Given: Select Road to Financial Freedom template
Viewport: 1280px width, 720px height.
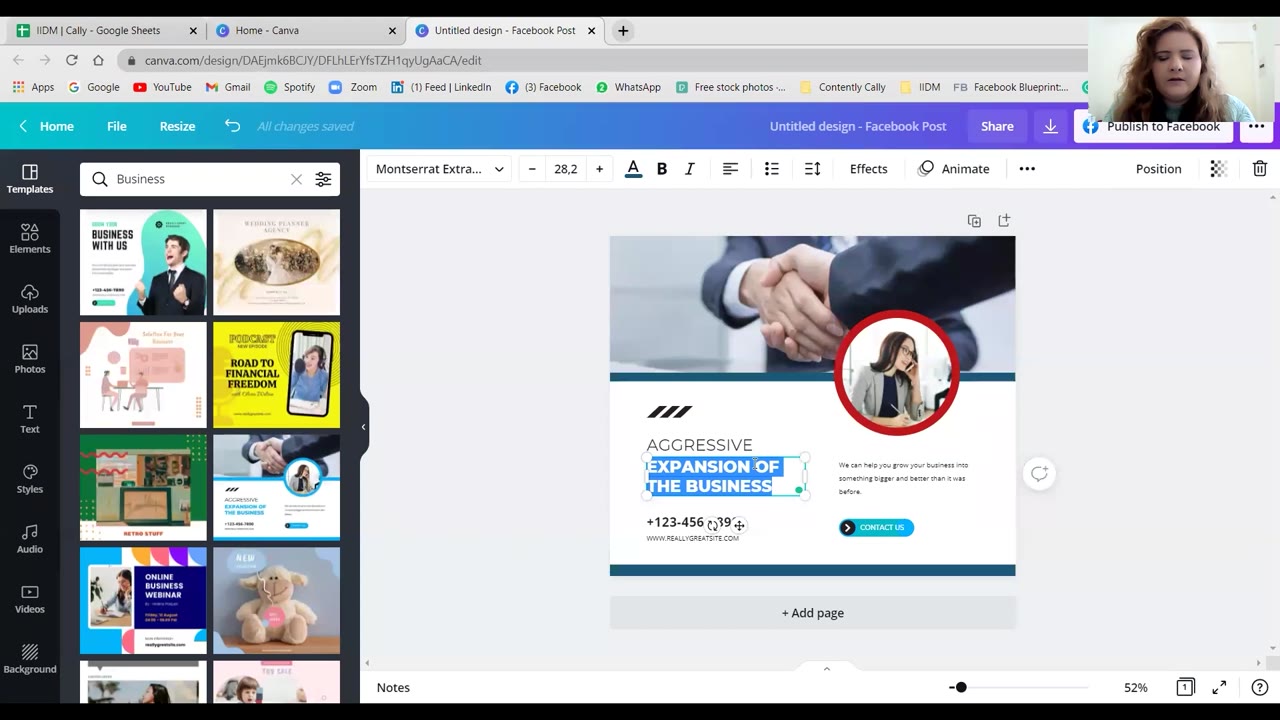Looking at the screenshot, I should (276, 375).
